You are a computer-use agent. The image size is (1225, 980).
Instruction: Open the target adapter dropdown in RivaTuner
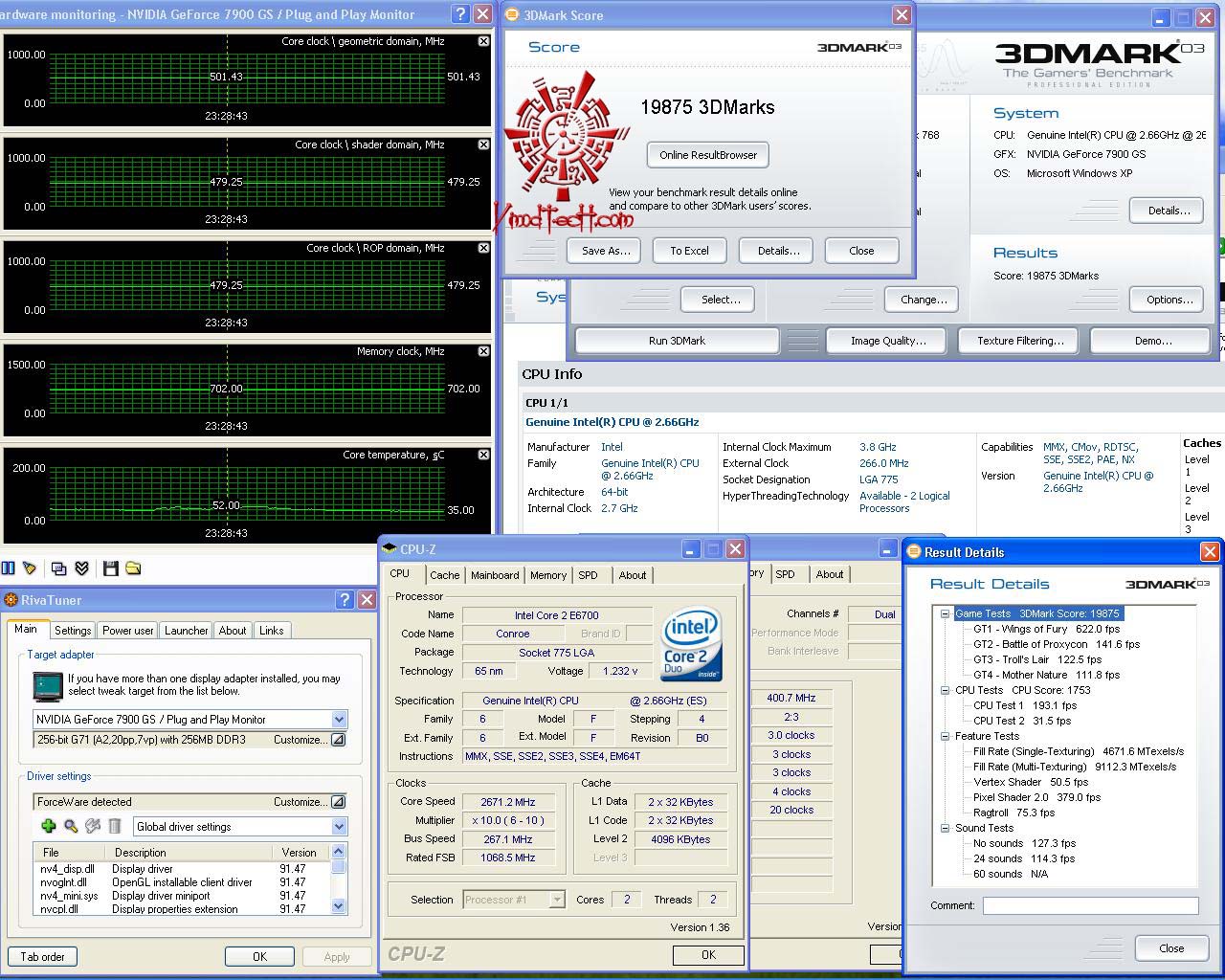click(339, 720)
